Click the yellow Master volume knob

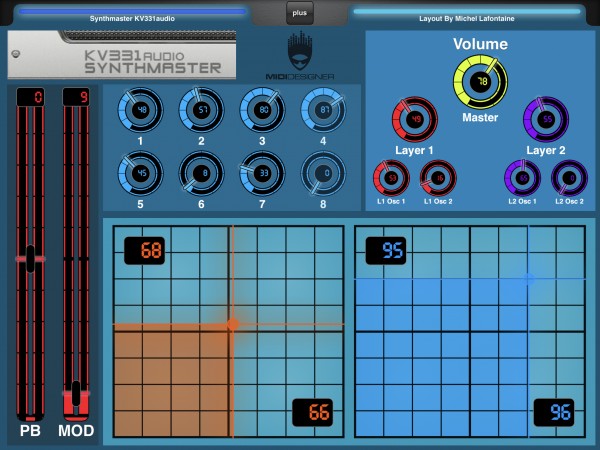pyautogui.click(x=481, y=82)
